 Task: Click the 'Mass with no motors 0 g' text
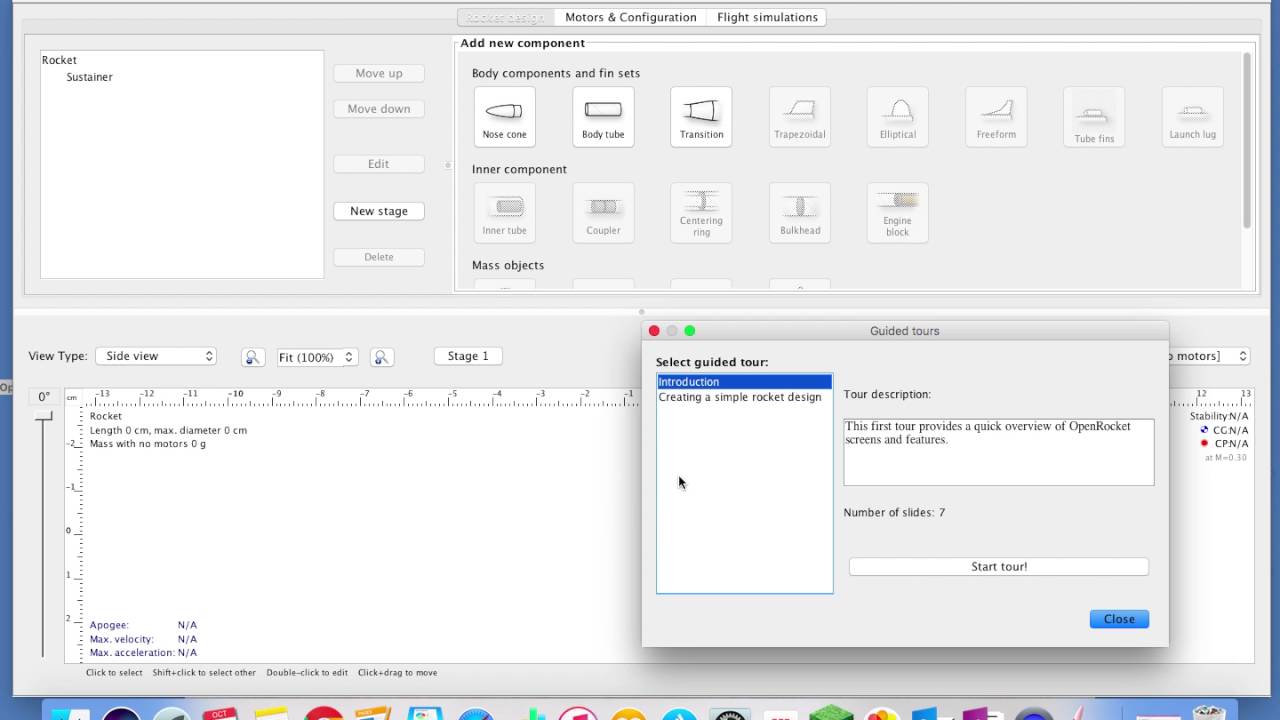(148, 444)
